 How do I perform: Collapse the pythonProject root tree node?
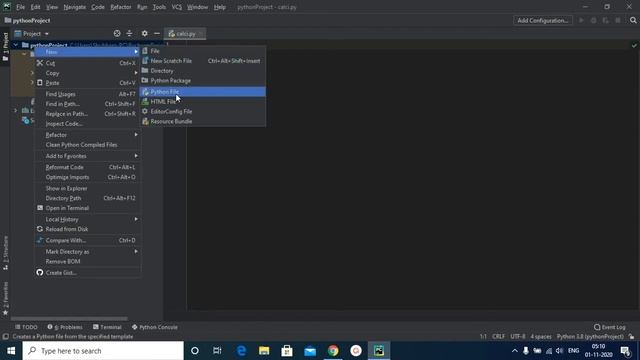coord(16,45)
